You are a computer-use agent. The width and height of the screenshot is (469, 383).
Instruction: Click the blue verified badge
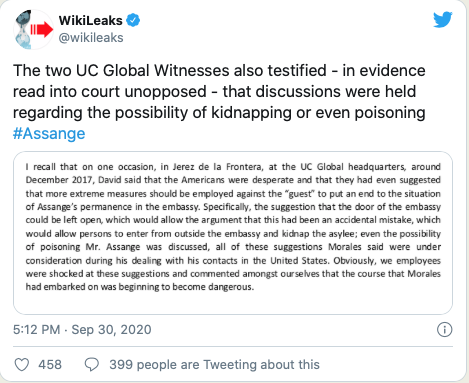tap(133, 20)
